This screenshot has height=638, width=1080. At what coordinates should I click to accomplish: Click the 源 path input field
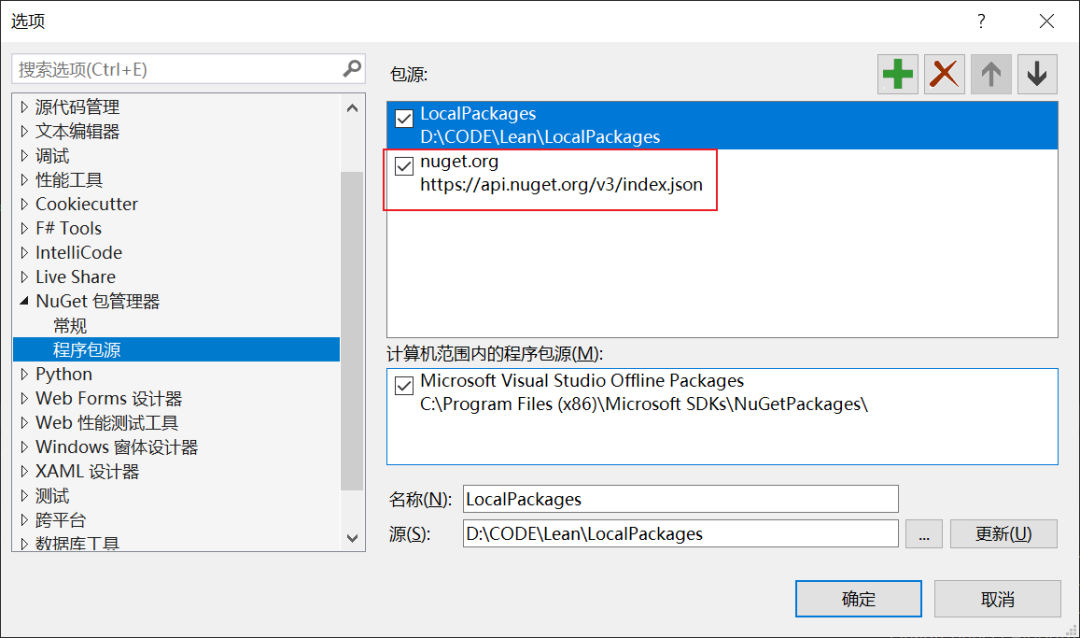[681, 534]
